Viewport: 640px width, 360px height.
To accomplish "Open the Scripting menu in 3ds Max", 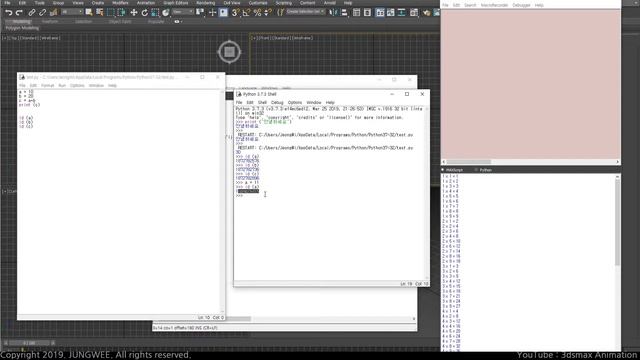I will click(284, 3).
